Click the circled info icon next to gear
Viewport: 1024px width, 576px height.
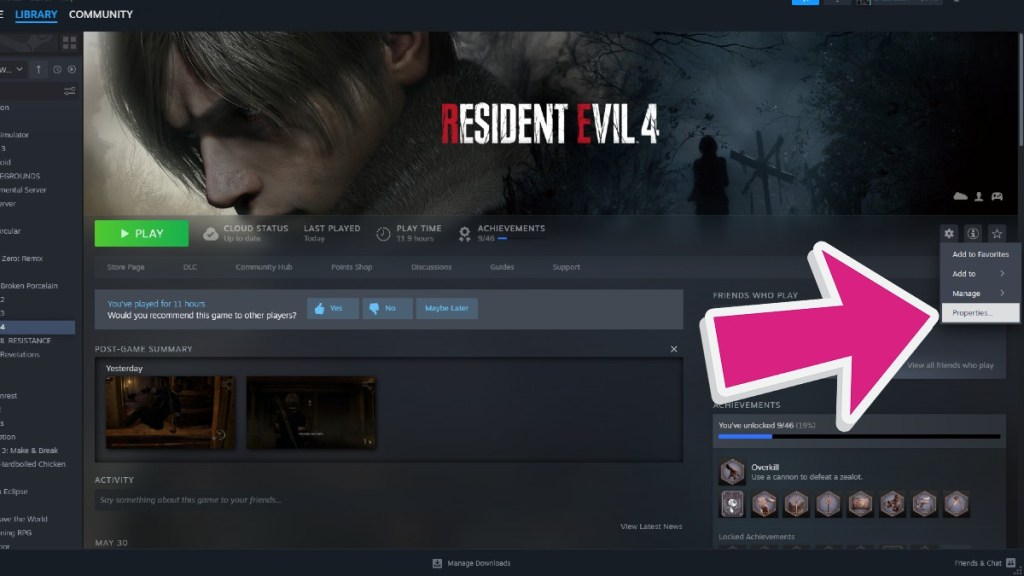tap(972, 233)
